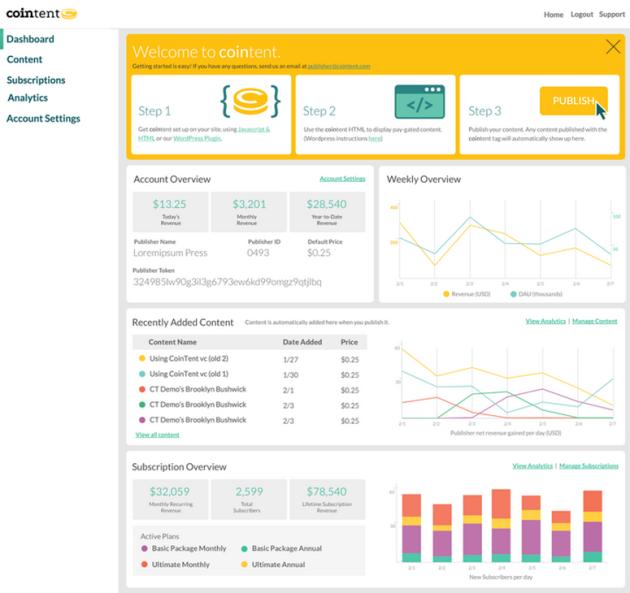This screenshot has height=593, width=630.
Task: Click the Content Name column header
Action: point(172,342)
